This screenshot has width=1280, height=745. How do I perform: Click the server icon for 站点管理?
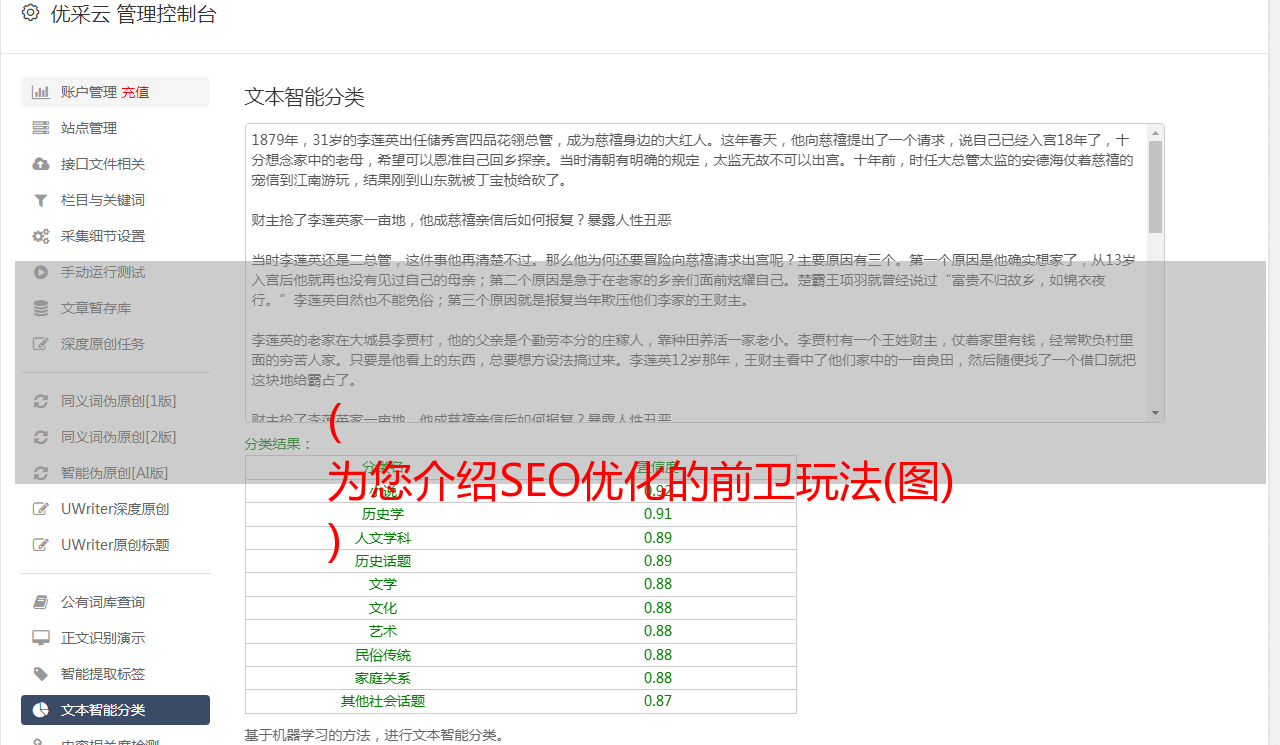40,128
